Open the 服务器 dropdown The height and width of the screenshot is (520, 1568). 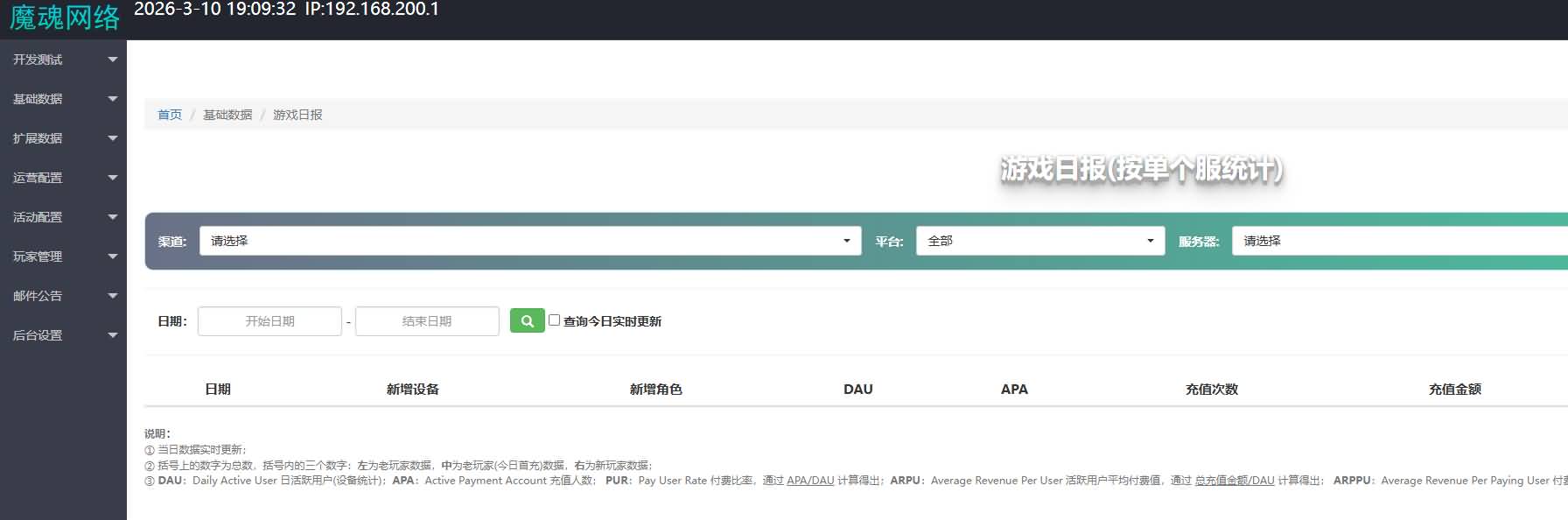point(1398,241)
